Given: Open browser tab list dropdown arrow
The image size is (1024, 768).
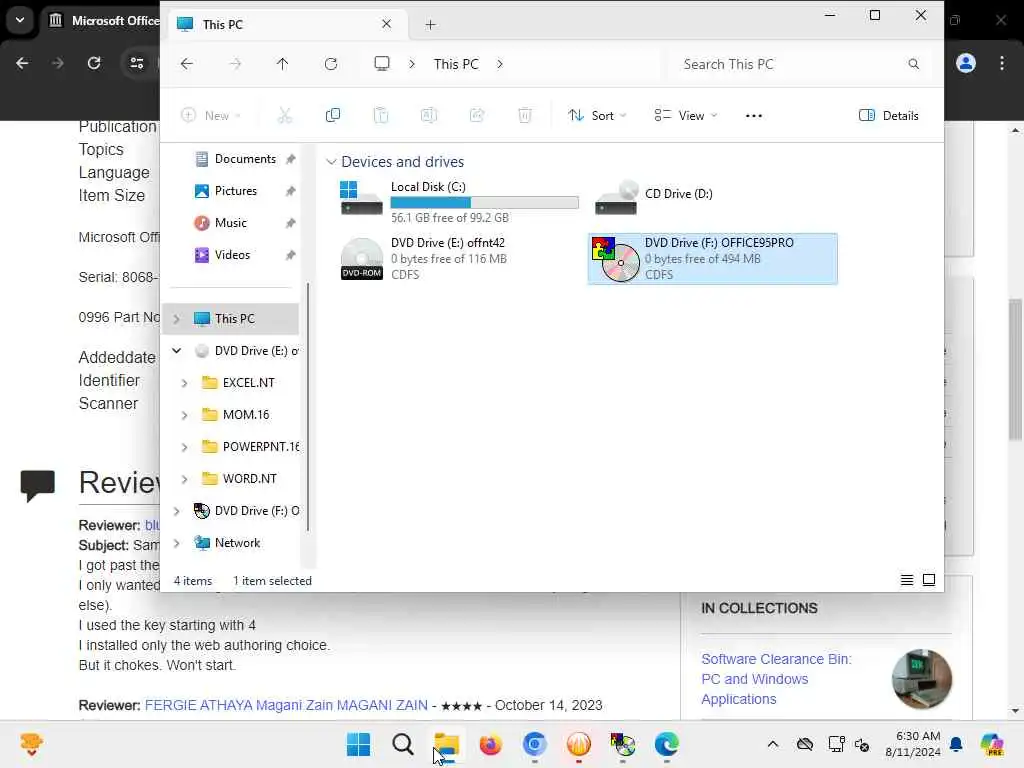Looking at the screenshot, I should (x=20, y=20).
